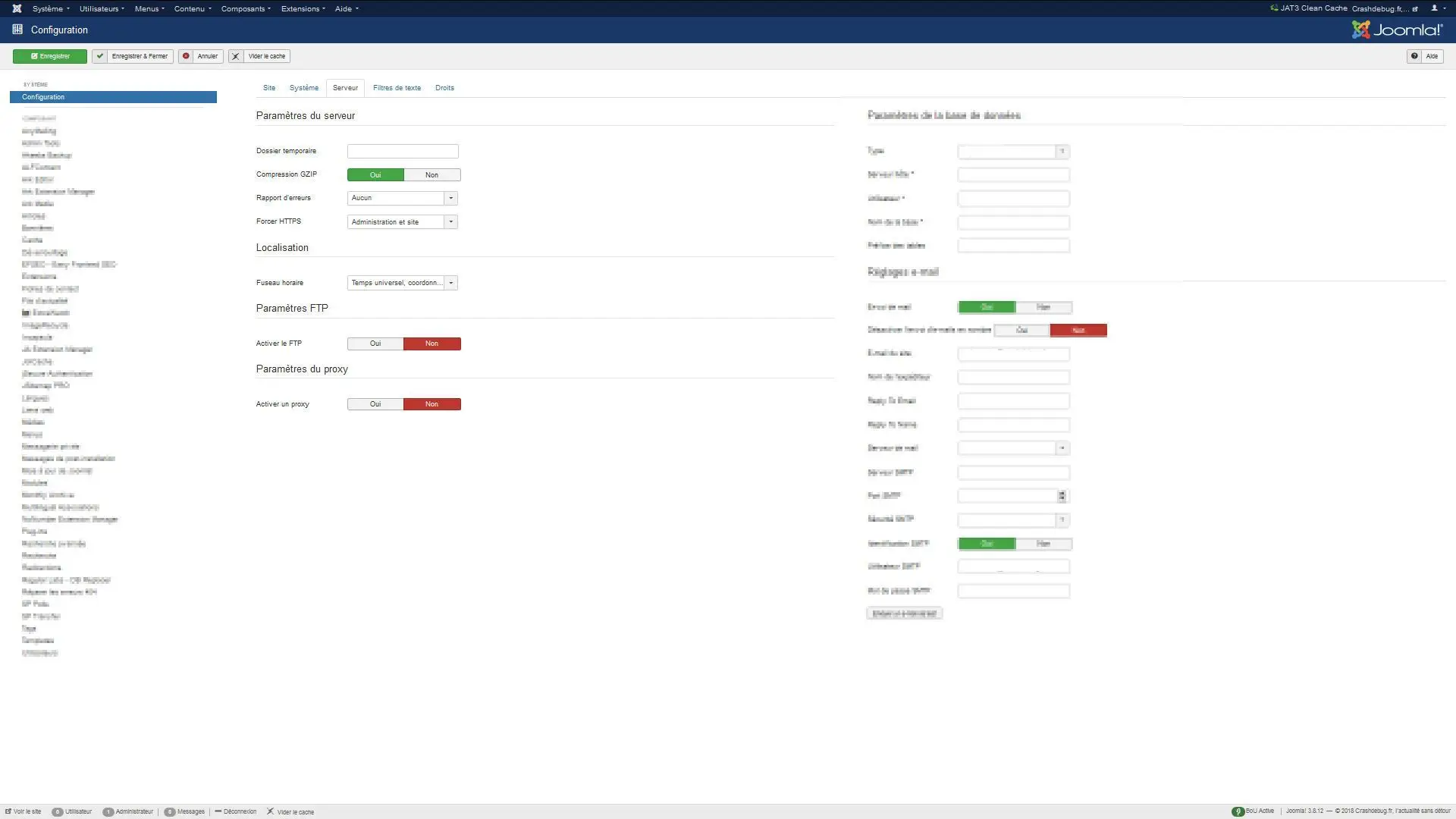Open the Contenu menu
Screen dimensions: 1456x819
[193, 8]
